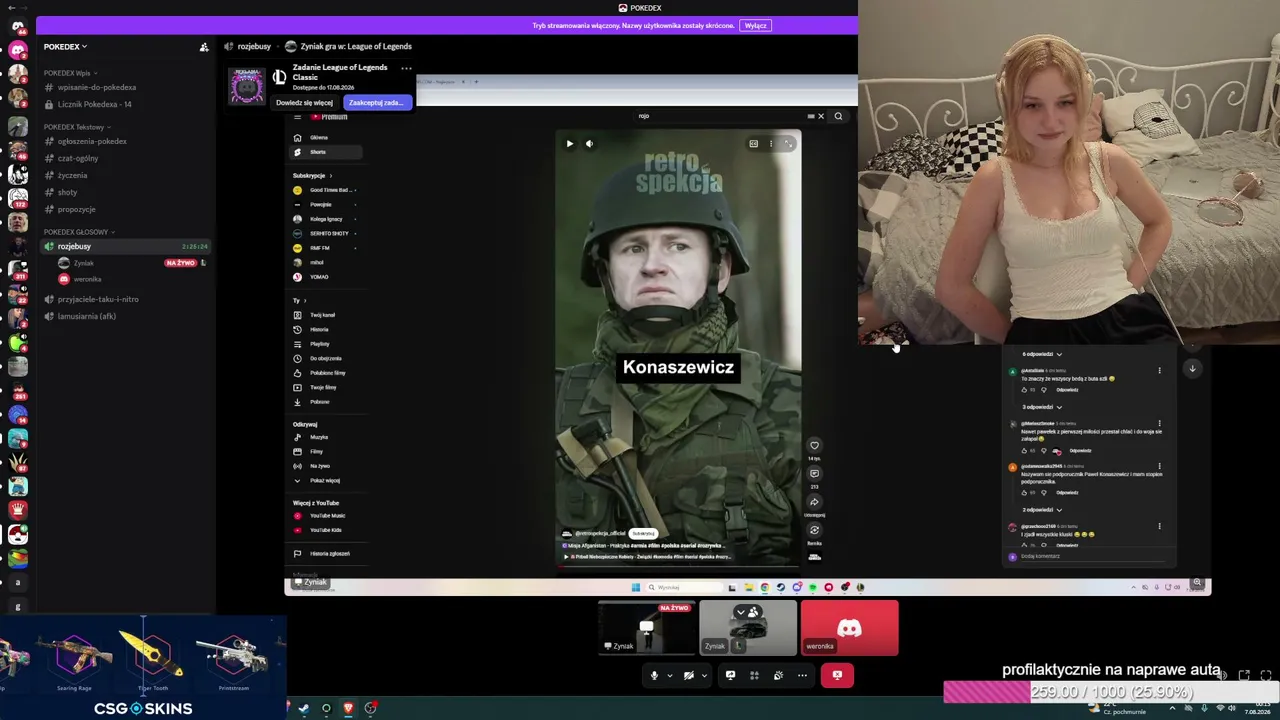Accept the League of Legends quest
Screen dimensions: 1280x720
tap(375, 103)
